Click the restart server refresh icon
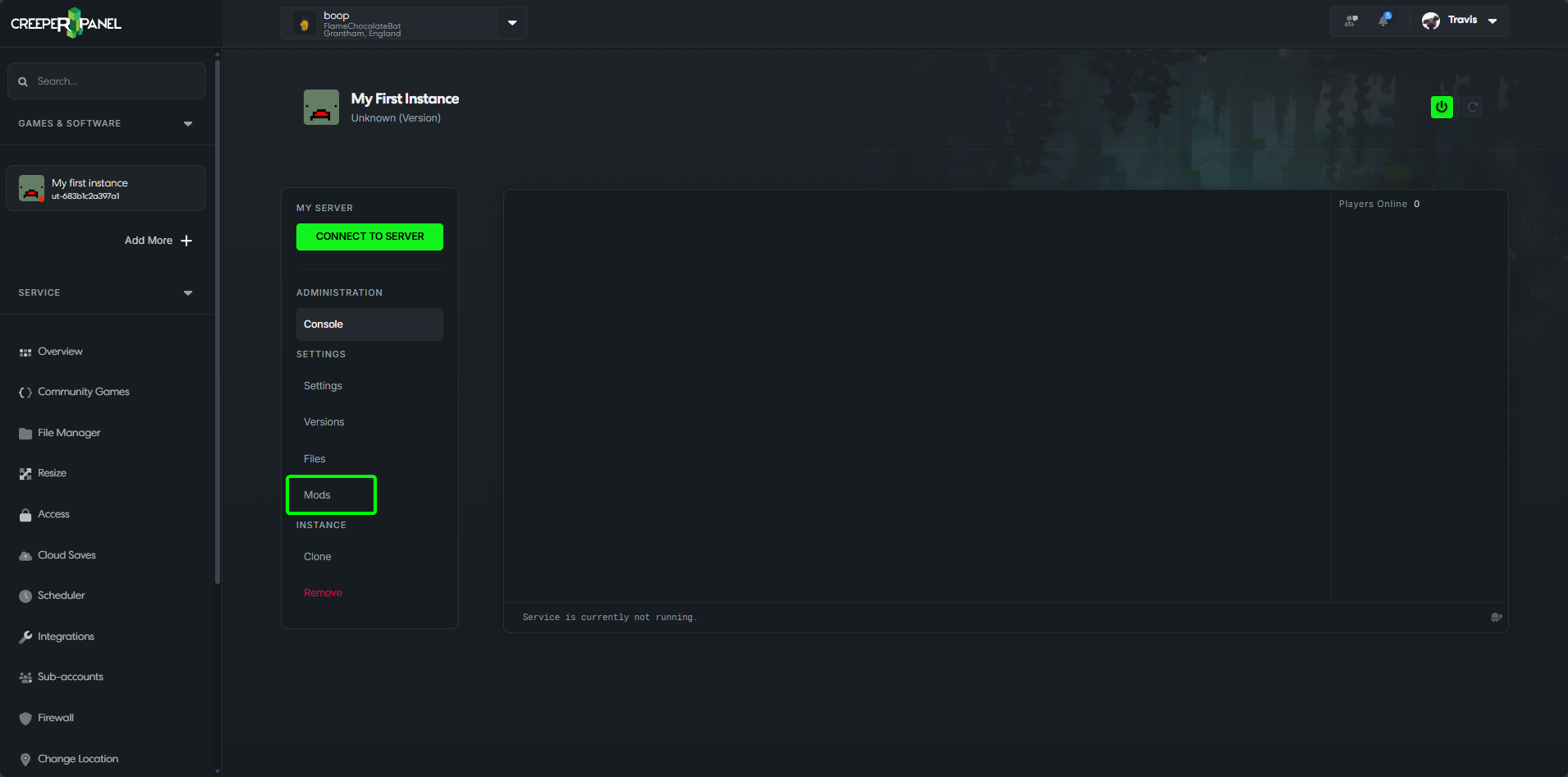 pos(1473,107)
